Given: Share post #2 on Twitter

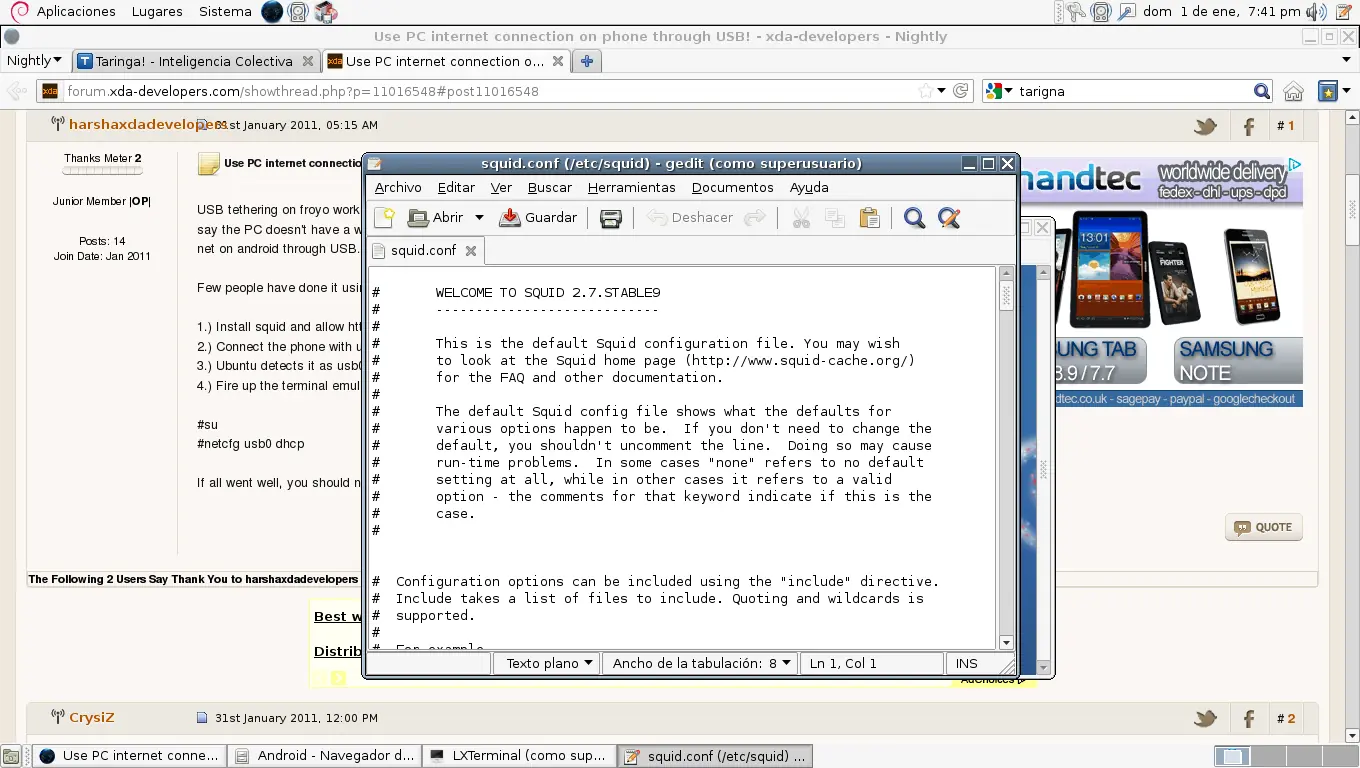Looking at the screenshot, I should point(1205,718).
